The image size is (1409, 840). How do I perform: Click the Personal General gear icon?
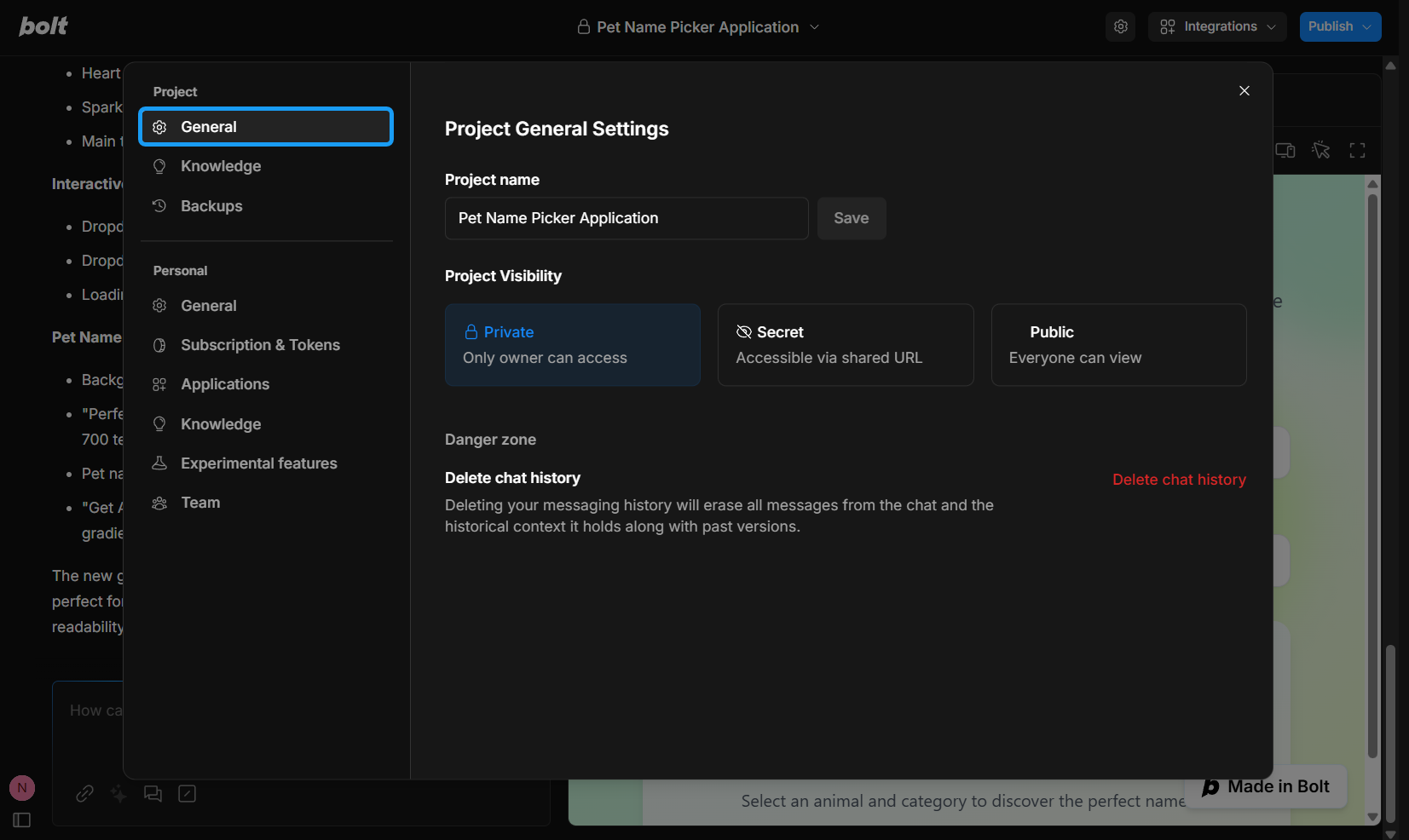159,306
